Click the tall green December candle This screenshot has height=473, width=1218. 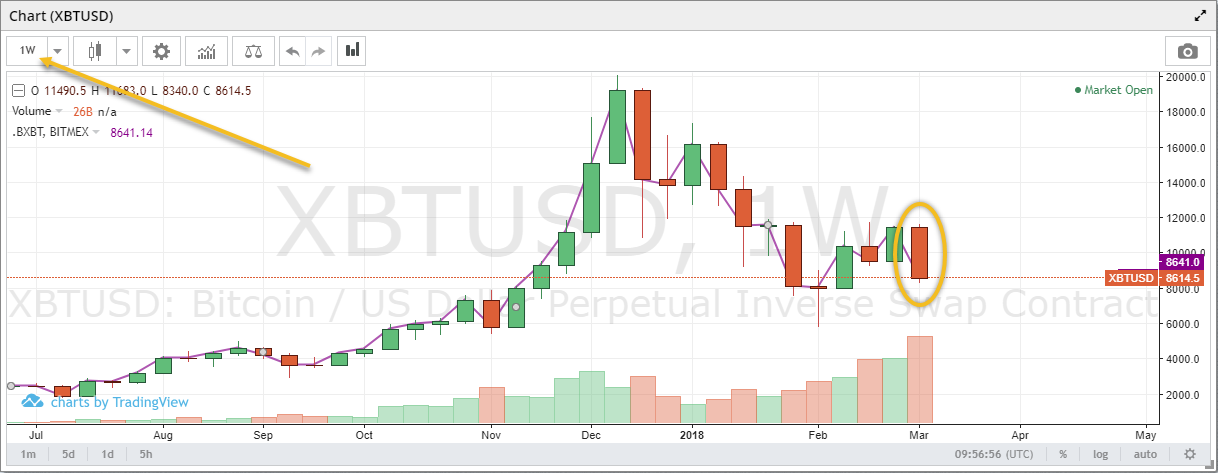[x=618, y=127]
